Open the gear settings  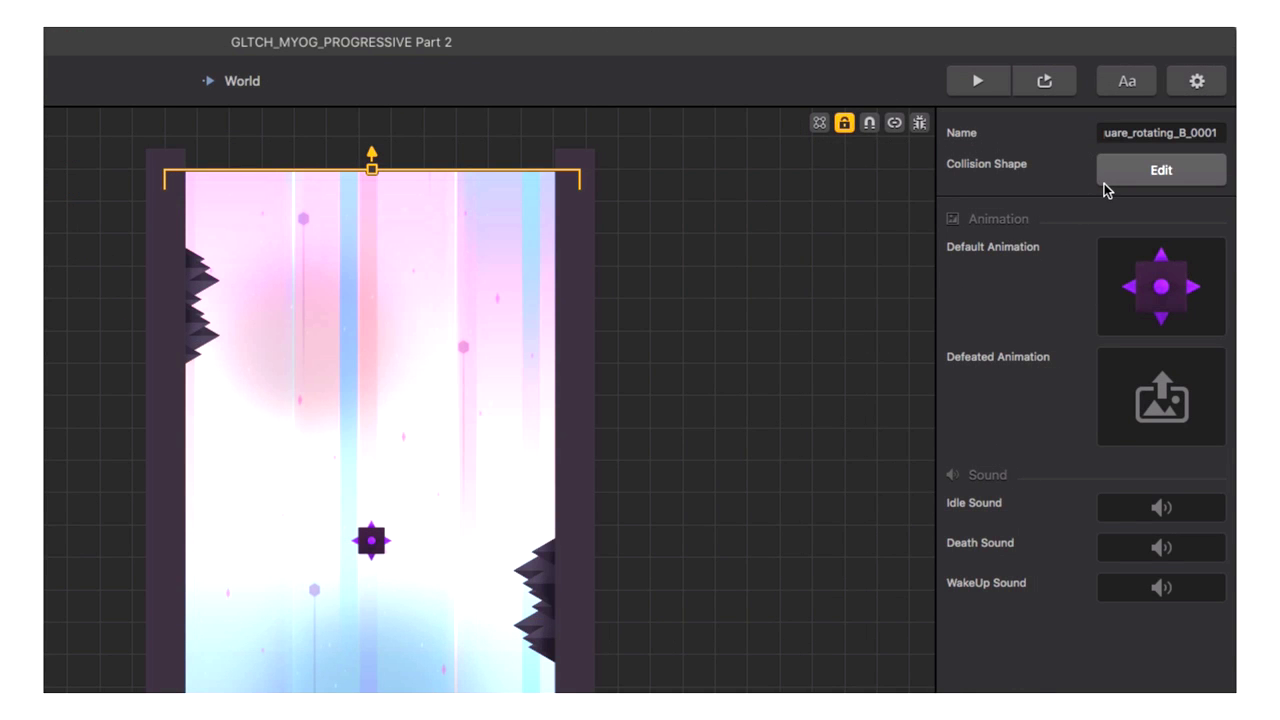point(1196,81)
